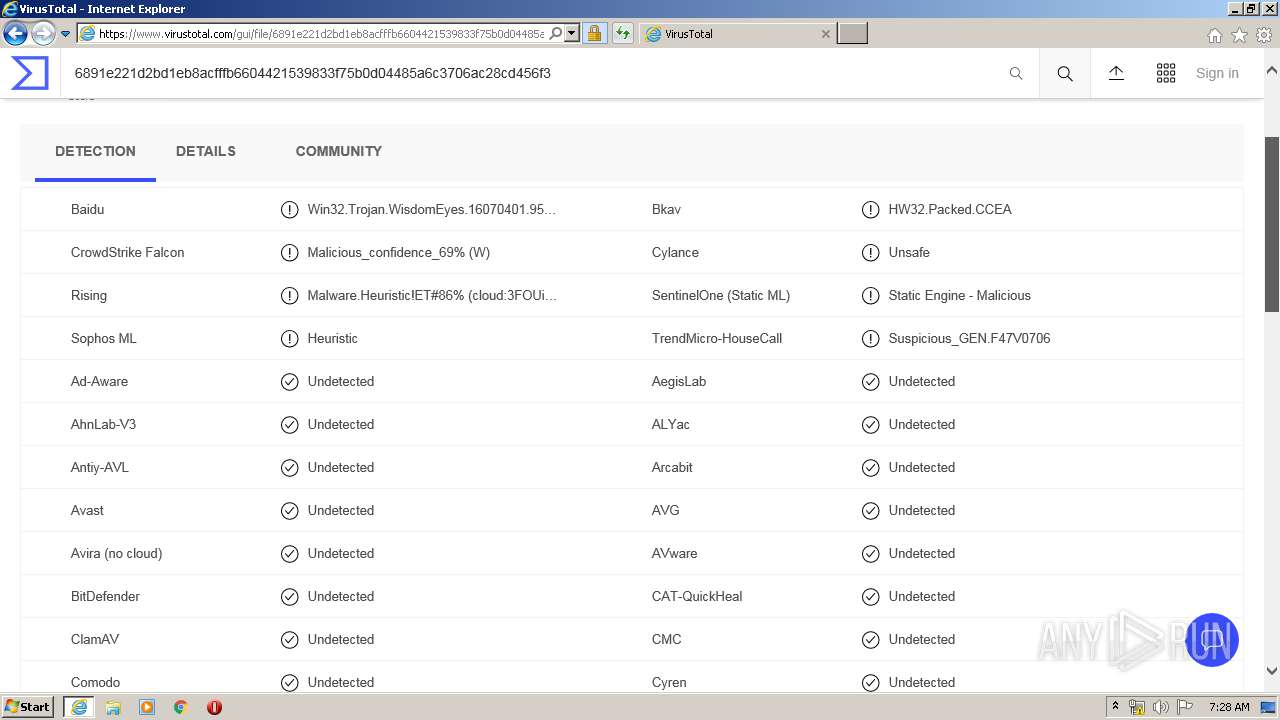Click the BitDefender engine name
This screenshot has height=720, width=1280.
pos(105,597)
